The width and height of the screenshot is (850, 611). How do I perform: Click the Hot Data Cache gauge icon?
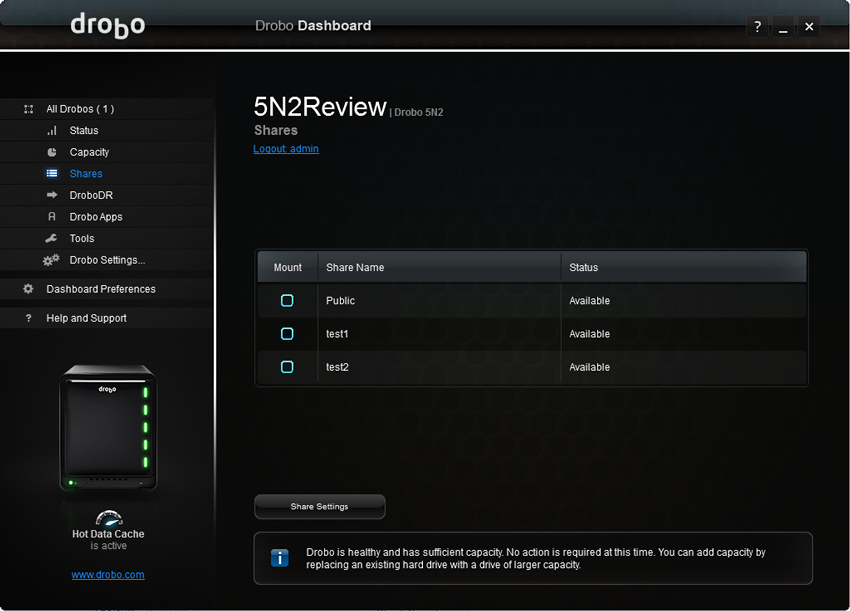pyautogui.click(x=109, y=518)
